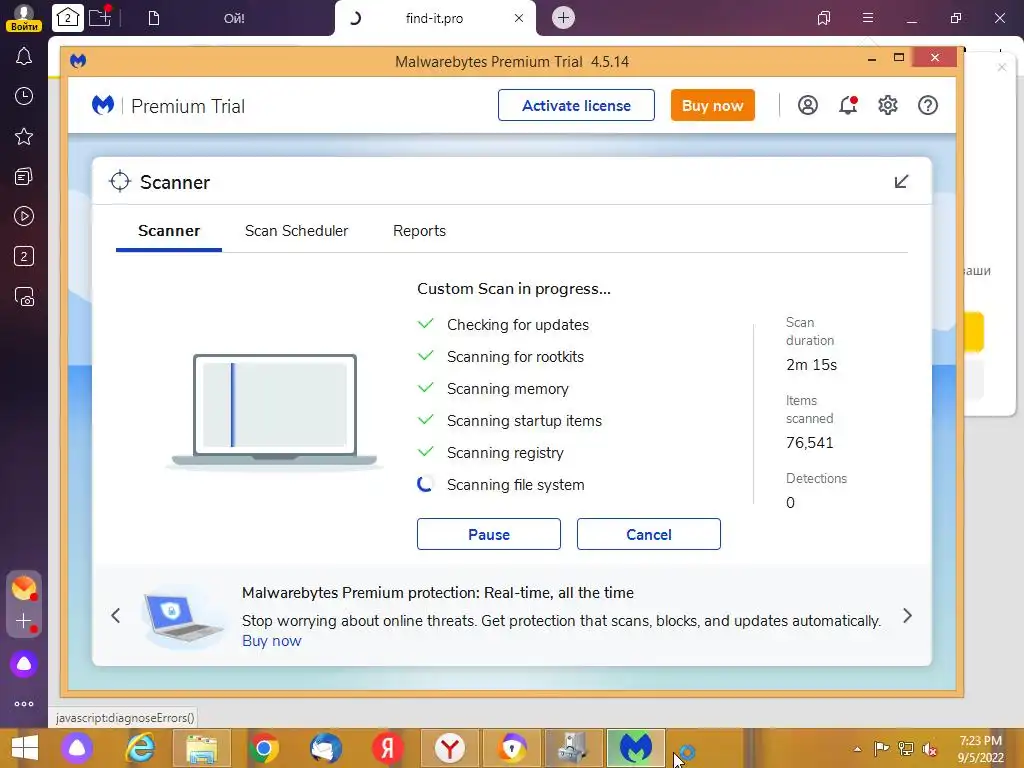Open the collections icon in browser sidebar
1024x768 pixels.
tap(24, 176)
